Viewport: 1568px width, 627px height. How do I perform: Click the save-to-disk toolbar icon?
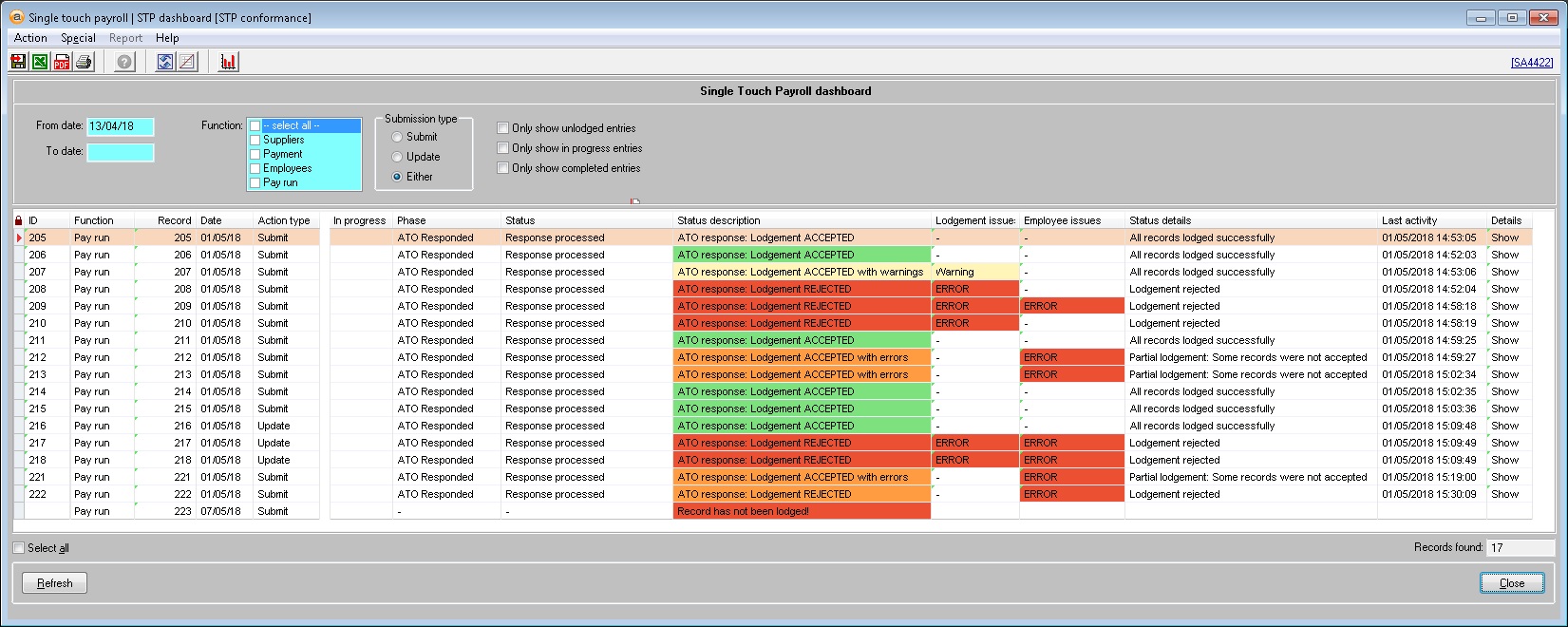(x=18, y=62)
